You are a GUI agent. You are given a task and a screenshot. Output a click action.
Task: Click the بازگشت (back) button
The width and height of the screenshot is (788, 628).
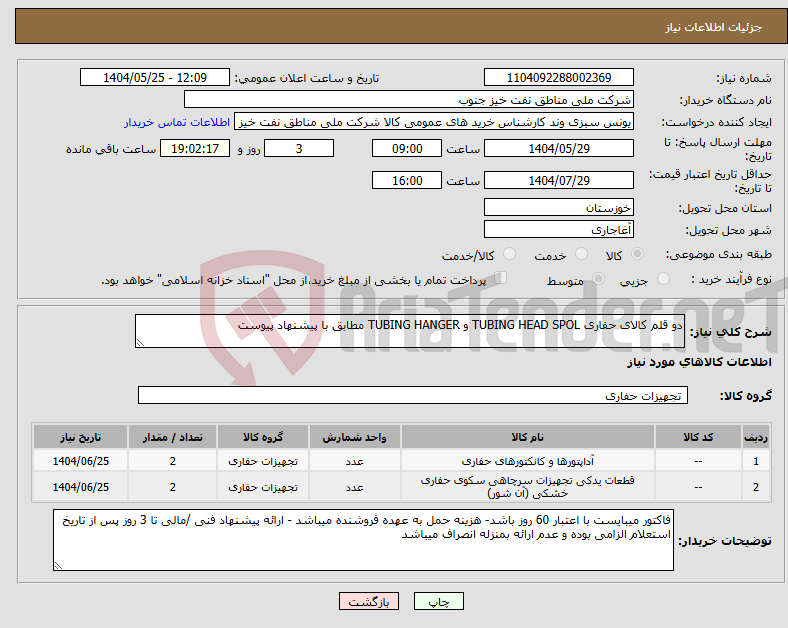pyautogui.click(x=369, y=601)
